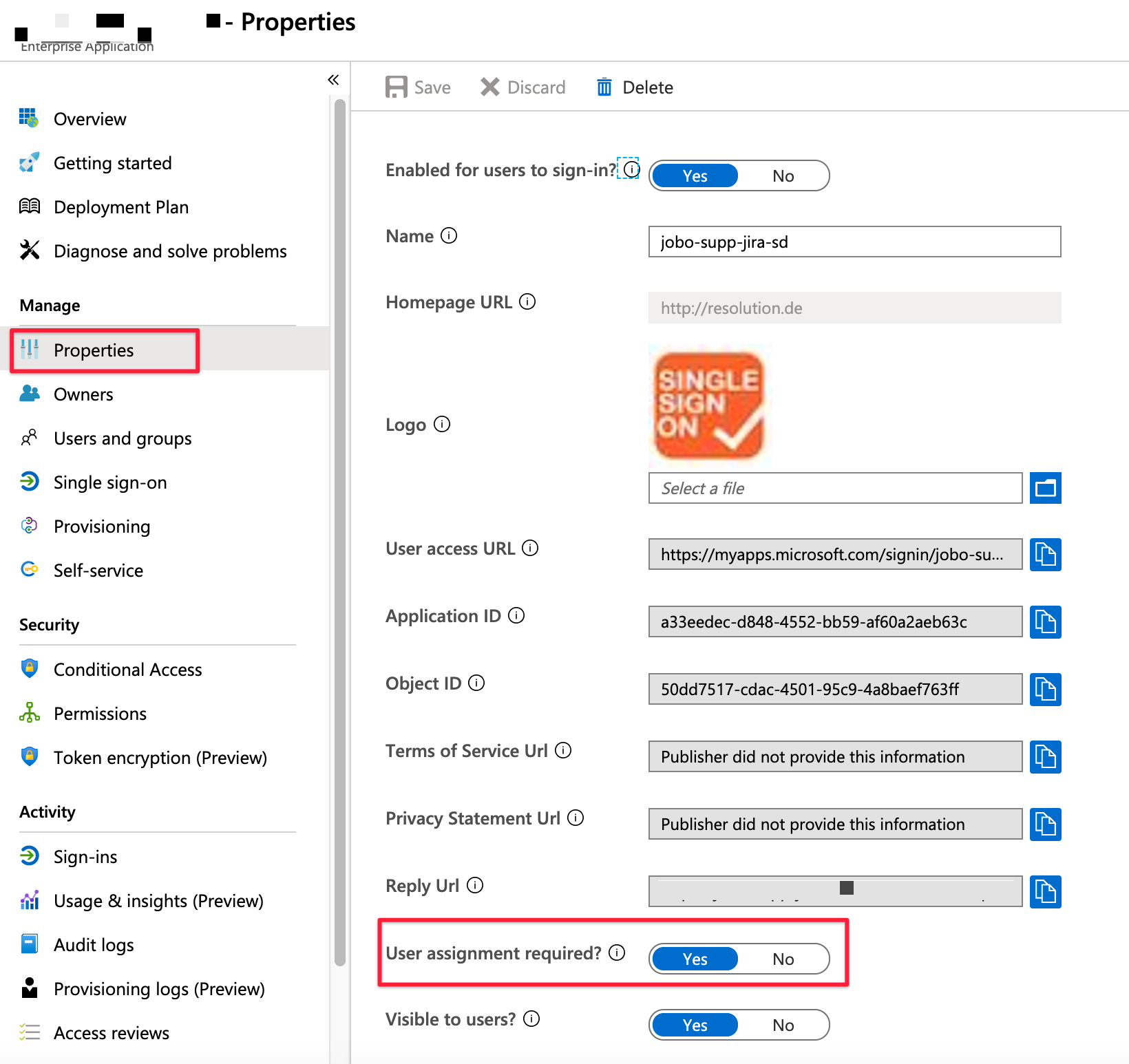
Task: Copy the User access URL to clipboard
Action: tap(1045, 554)
